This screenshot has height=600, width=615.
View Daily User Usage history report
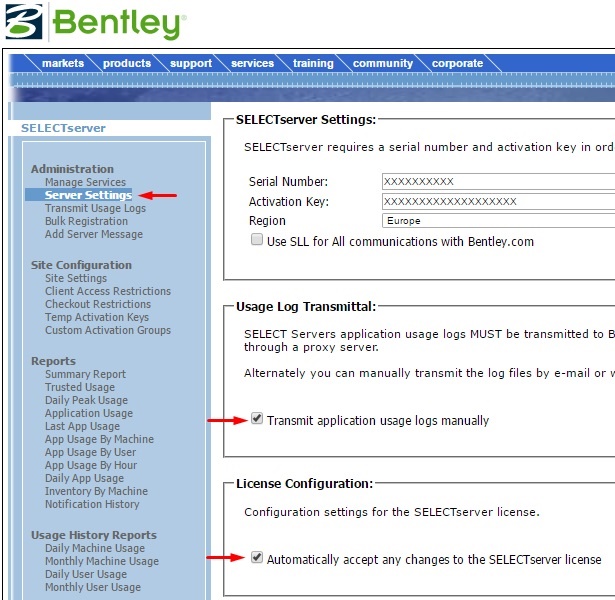(86, 574)
